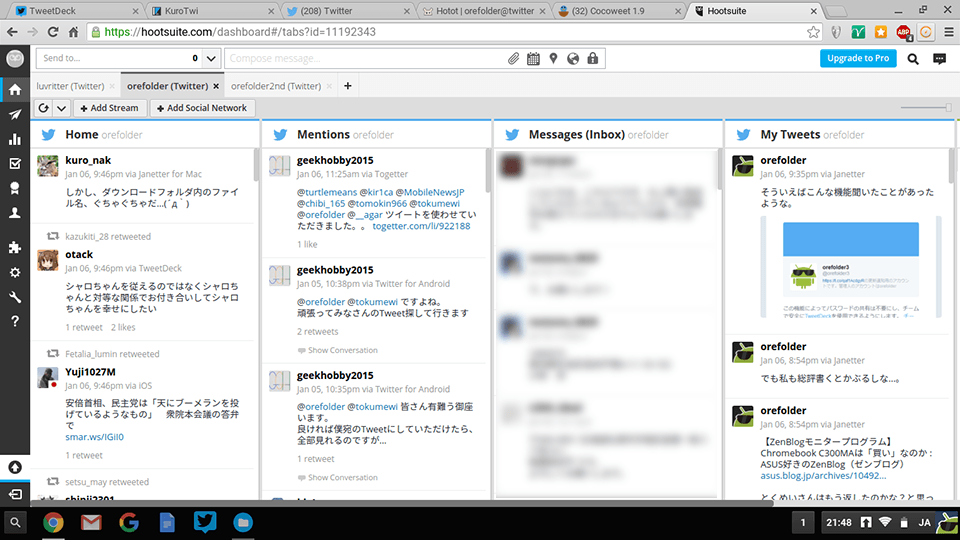The image size is (960, 540).
Task: Add a new Hootsuite tab with plus
Action: tap(348, 86)
